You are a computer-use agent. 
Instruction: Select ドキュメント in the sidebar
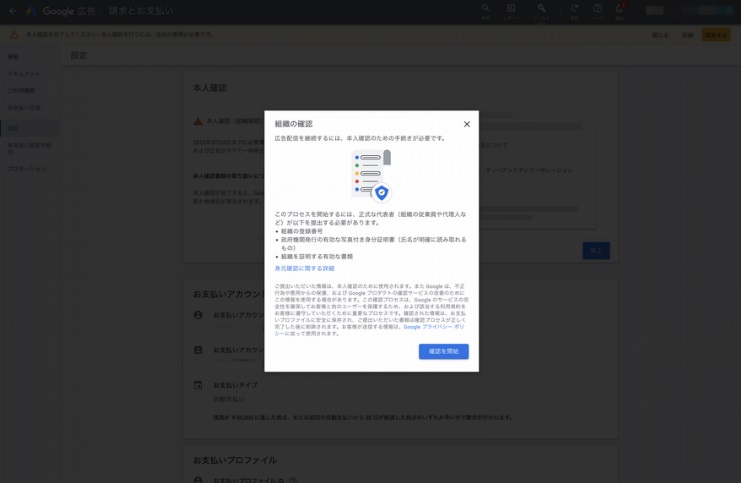[24, 74]
